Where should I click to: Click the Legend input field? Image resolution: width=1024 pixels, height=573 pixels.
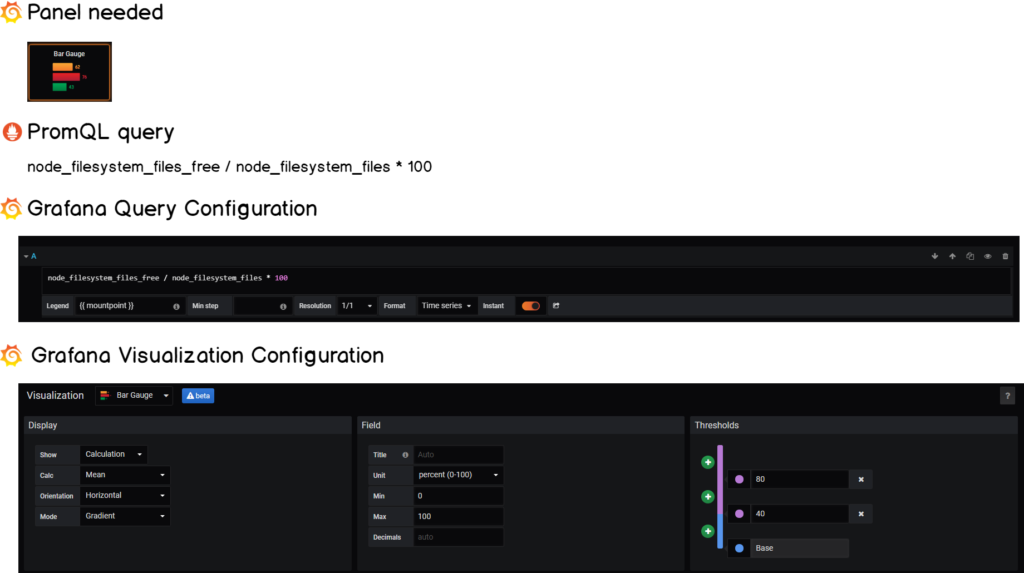[129, 306]
